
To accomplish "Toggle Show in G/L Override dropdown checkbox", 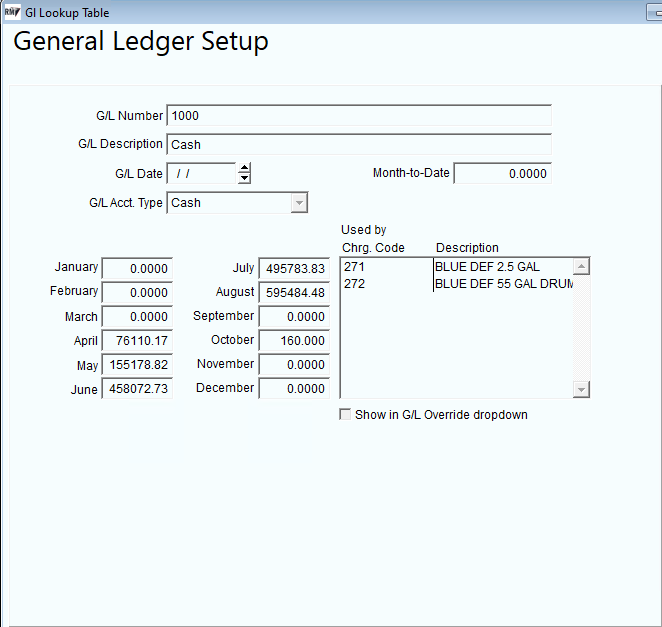I will pos(345,414).
